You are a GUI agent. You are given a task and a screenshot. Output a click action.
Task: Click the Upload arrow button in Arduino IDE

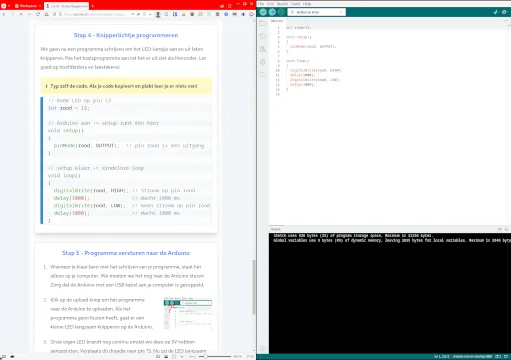(x=272, y=12)
